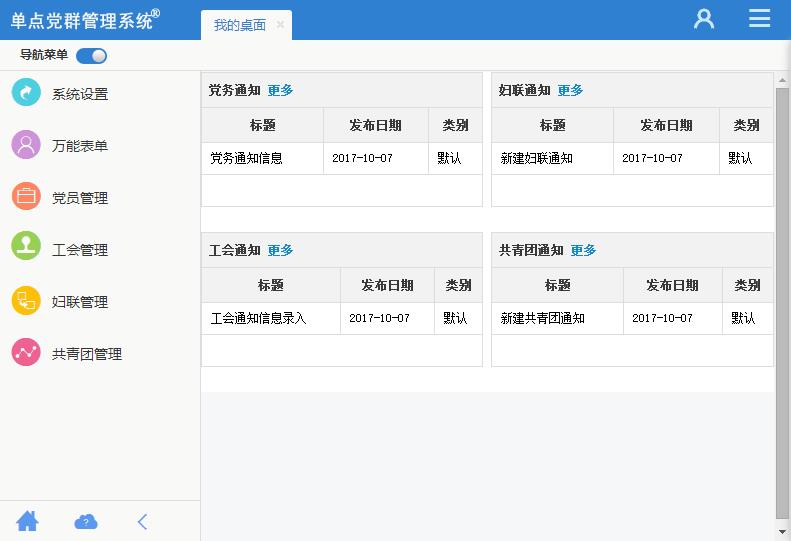The image size is (791, 541).
Task: Open the hamburger menu in header
Action: [x=759, y=19]
